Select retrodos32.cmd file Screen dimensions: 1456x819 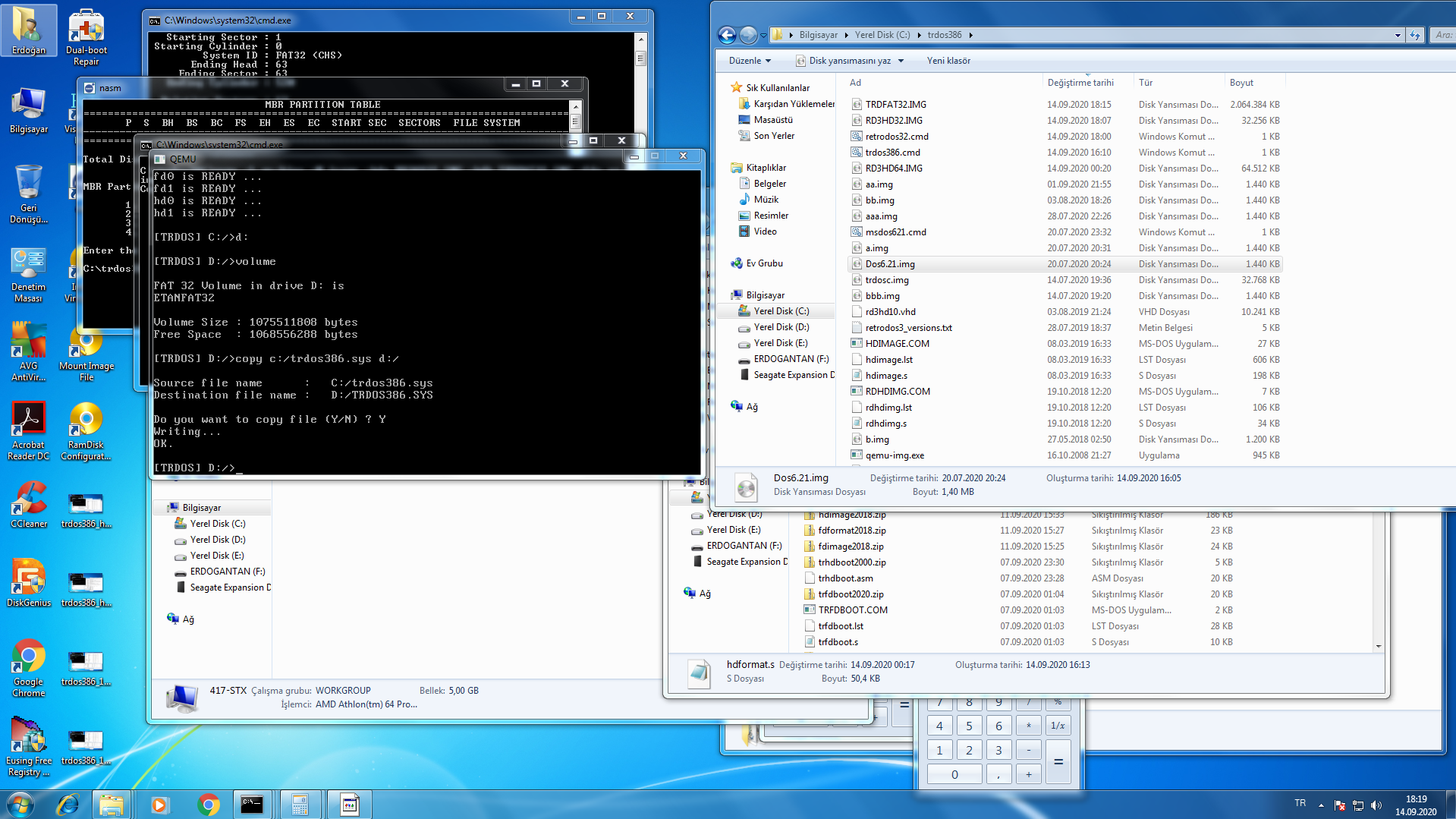(897, 137)
